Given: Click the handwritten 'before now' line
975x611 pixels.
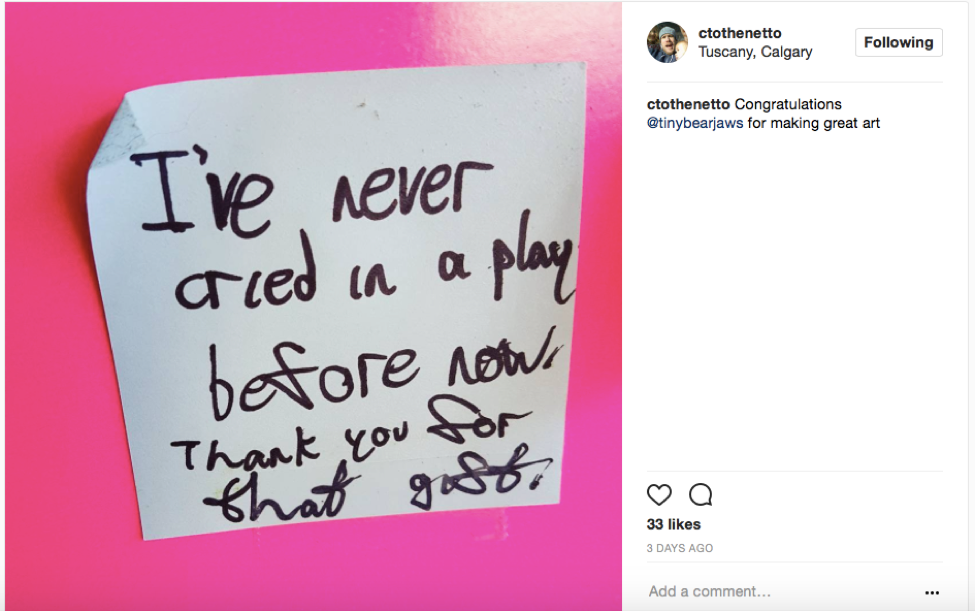Looking at the screenshot, I should [384, 380].
